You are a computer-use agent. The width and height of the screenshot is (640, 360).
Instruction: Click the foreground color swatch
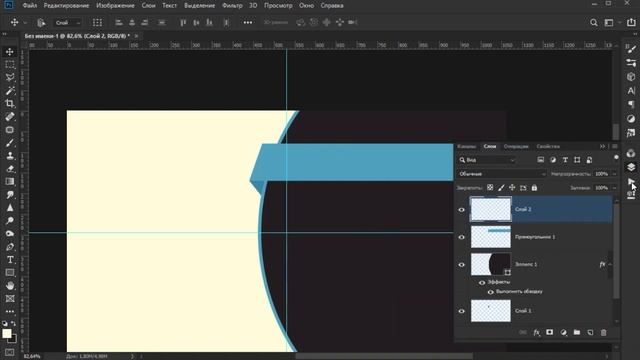click(7, 333)
